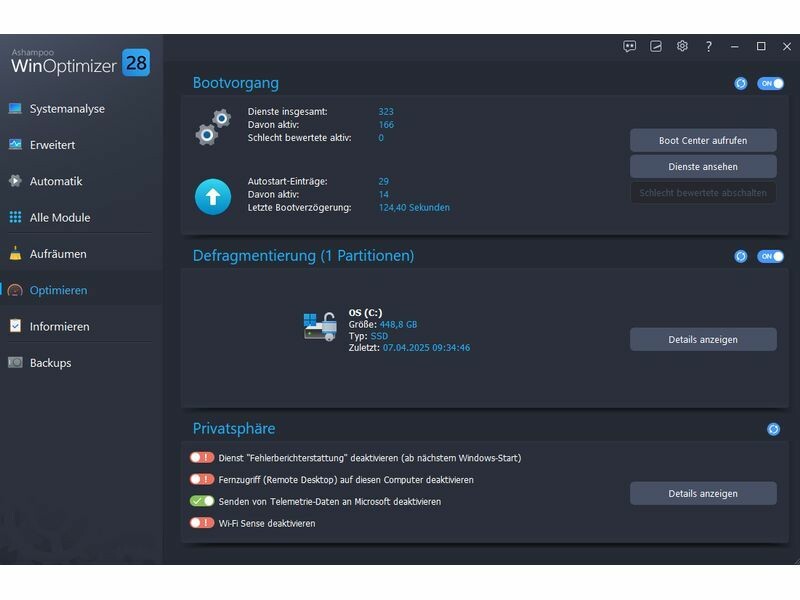Open help with the question mark icon
800x600 pixels.
click(x=709, y=46)
